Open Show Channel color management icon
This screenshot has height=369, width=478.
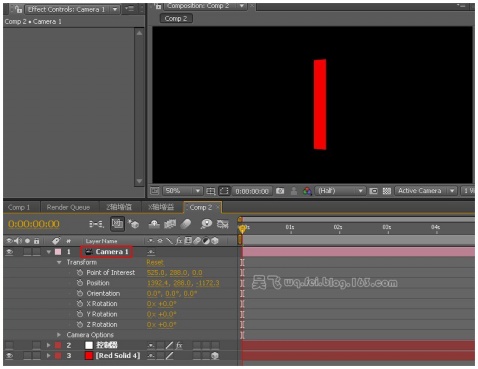click(x=307, y=191)
